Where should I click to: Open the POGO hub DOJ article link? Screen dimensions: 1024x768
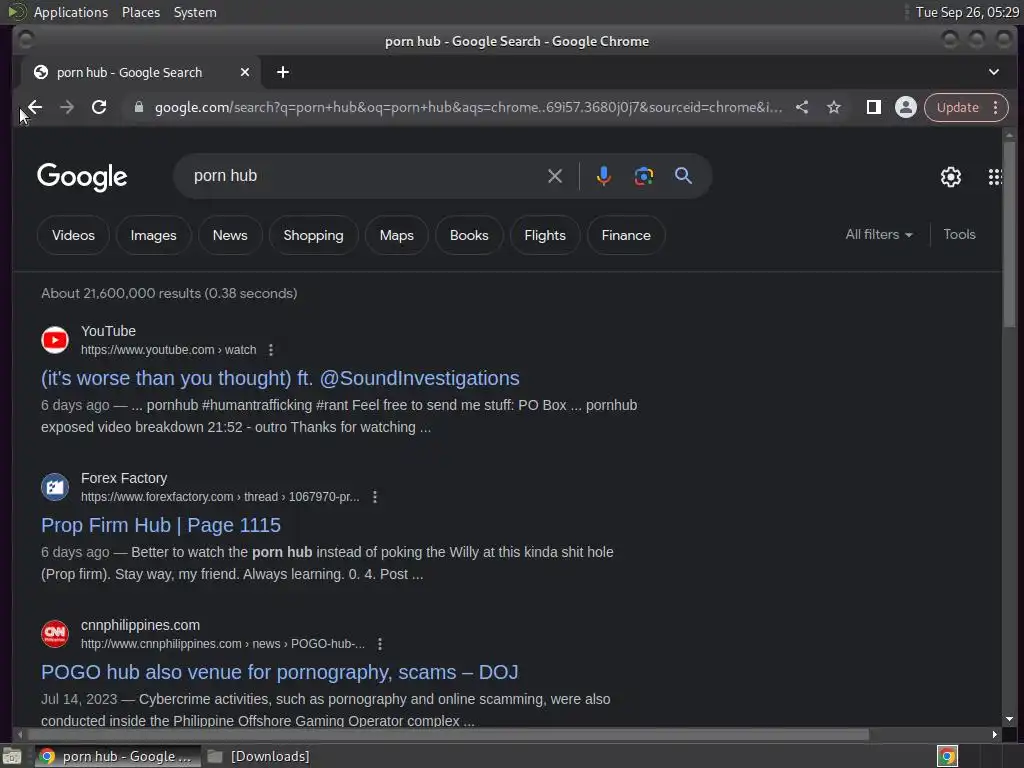click(x=280, y=672)
